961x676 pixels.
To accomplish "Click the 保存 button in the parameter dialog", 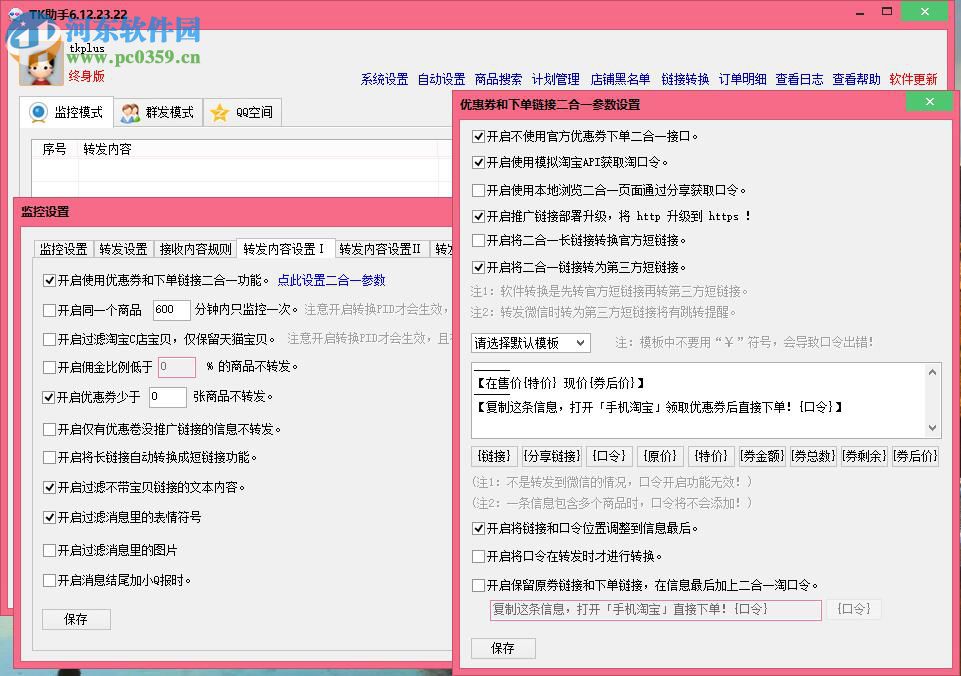I will [503, 648].
